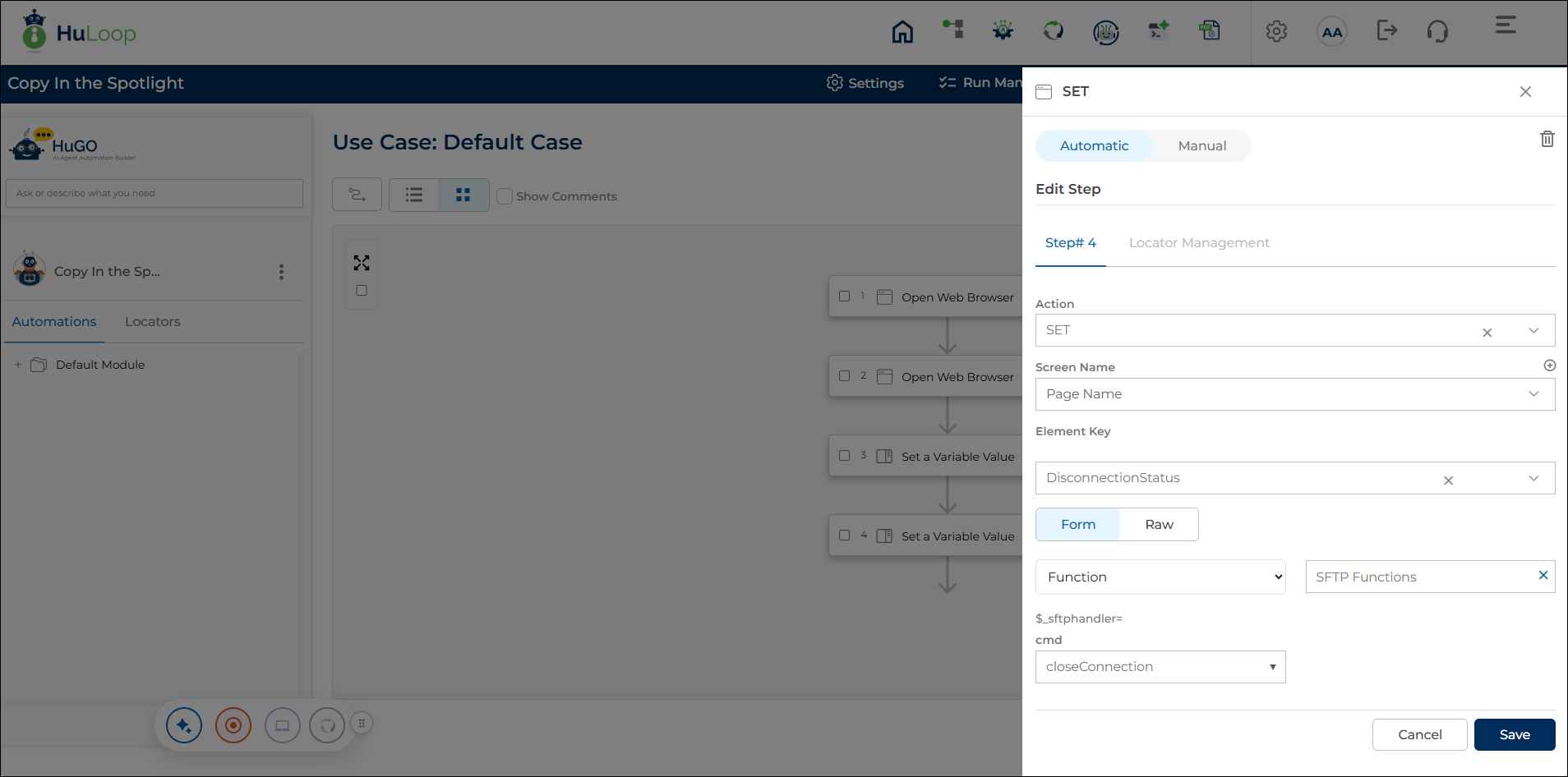Open the three-dot menu beside Copy In the Sp...
This screenshot has height=777, width=1568.
coord(281,272)
